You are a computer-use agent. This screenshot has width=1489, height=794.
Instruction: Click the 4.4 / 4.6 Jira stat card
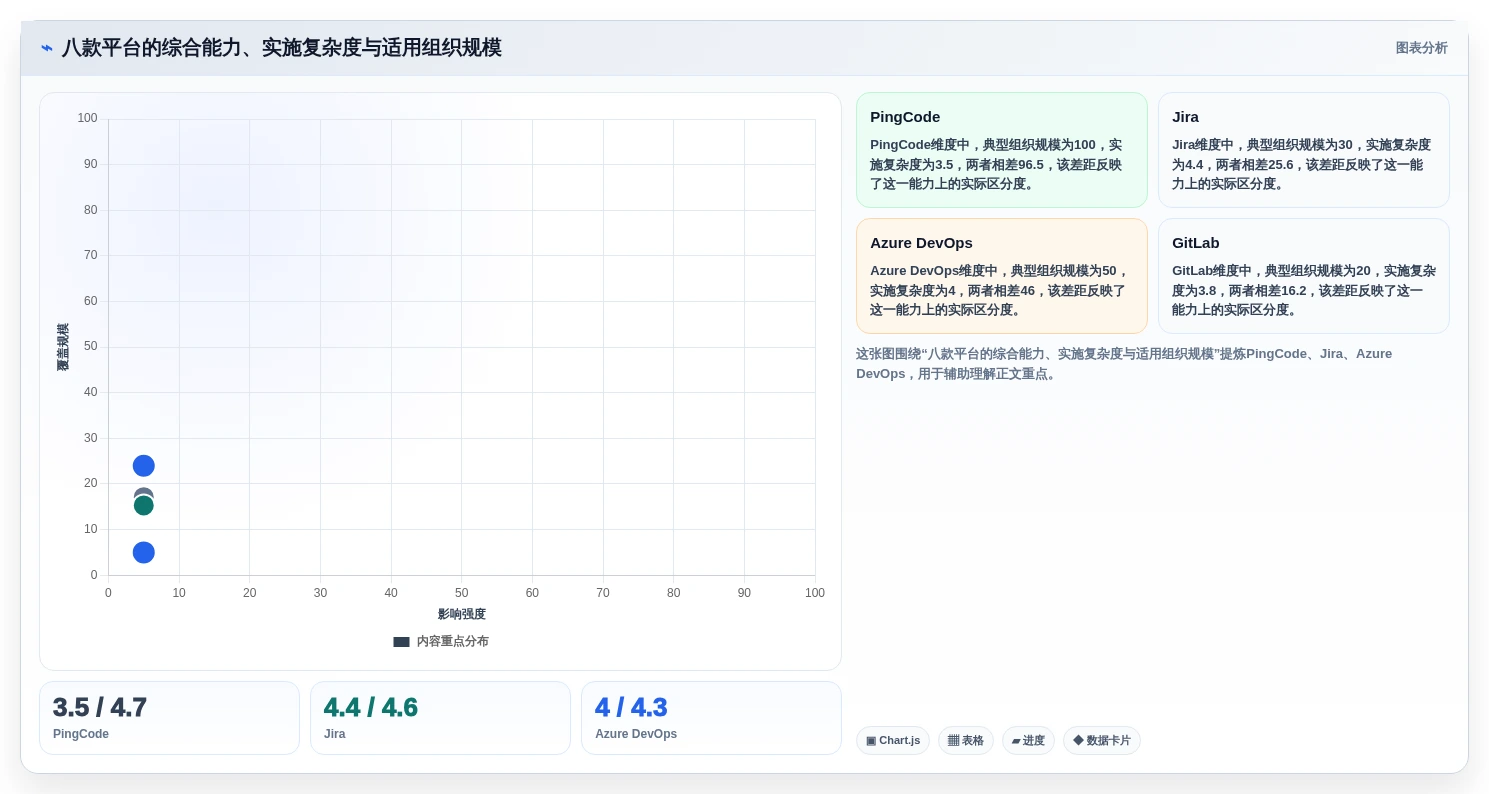(x=440, y=718)
